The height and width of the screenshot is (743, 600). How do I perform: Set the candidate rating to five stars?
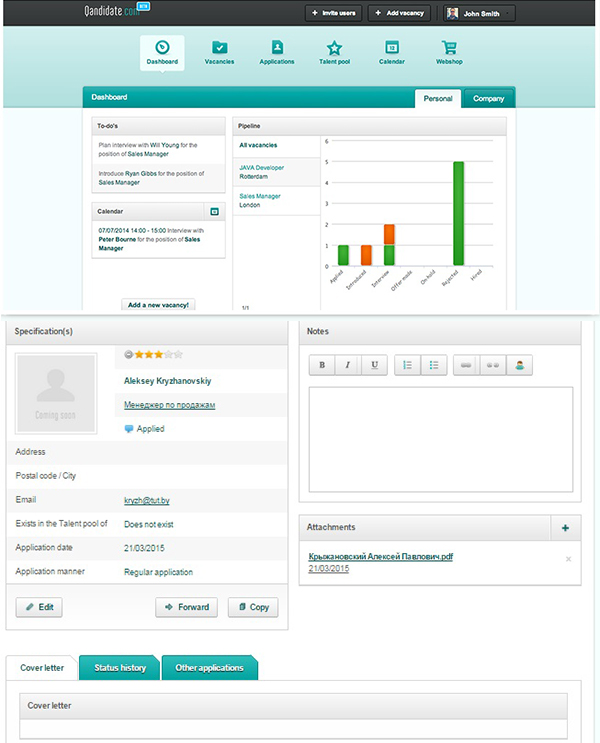pos(177,354)
